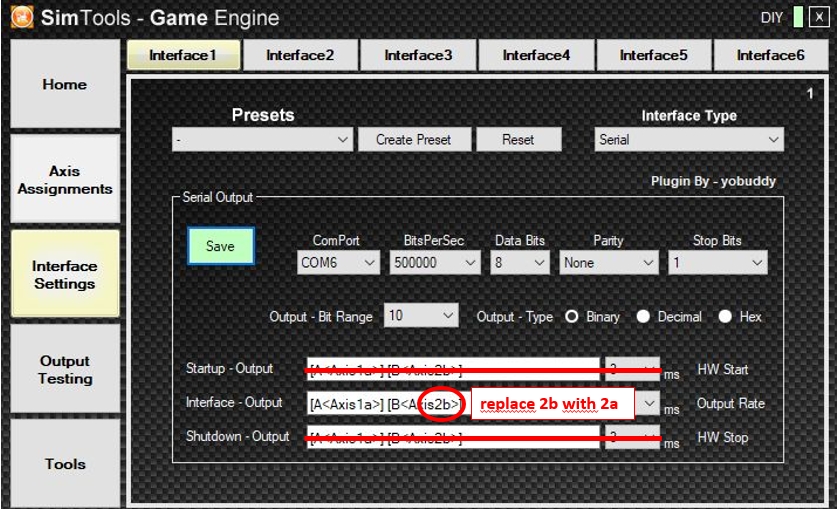
Task: Switch to the Interface5 tab
Action: [x=654, y=55]
